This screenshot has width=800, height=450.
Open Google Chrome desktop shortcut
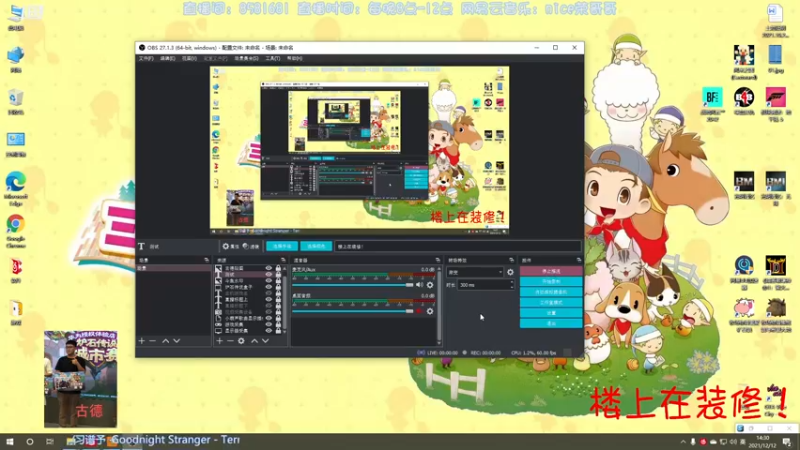tap(16, 230)
